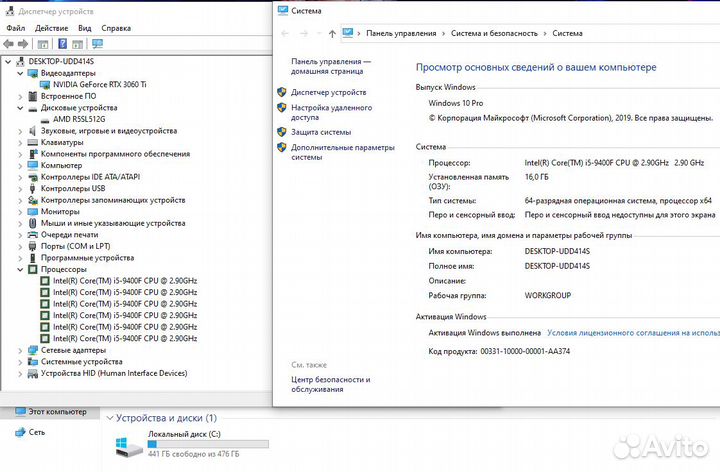Click the Локальный диск (C:) drive icon
Viewport: 720px width, 472px height.
(128, 447)
